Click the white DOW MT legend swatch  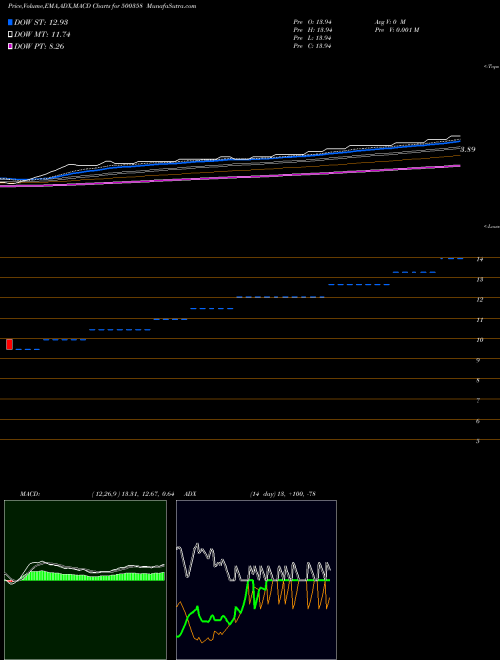pyautogui.click(x=10, y=35)
